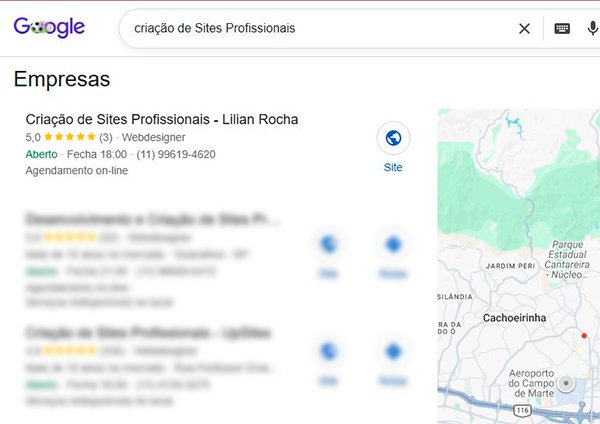Clear the search query with the X icon
The width and height of the screenshot is (600, 424).
[x=524, y=28]
